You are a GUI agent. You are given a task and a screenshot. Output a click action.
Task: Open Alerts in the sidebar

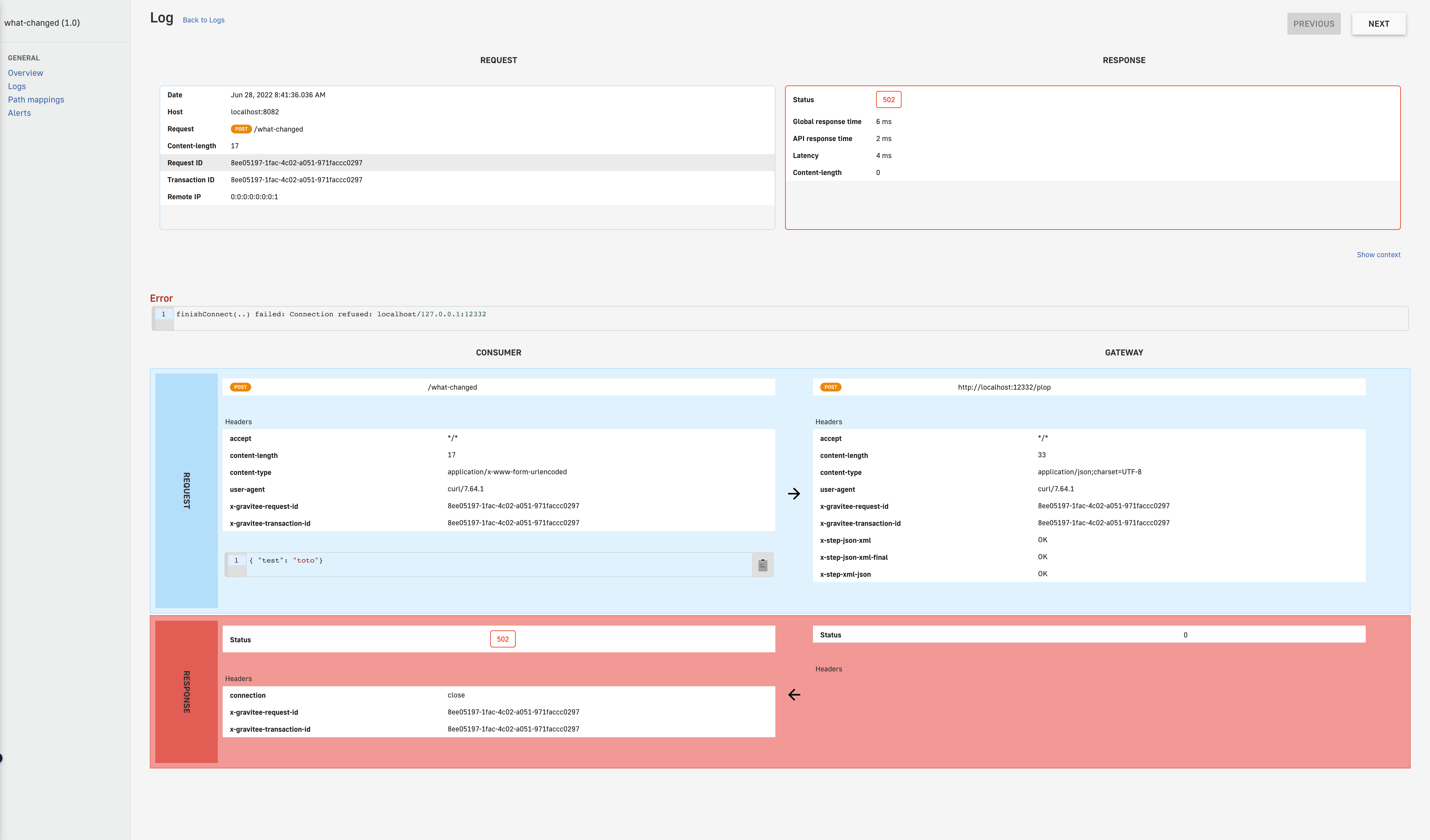pos(19,113)
